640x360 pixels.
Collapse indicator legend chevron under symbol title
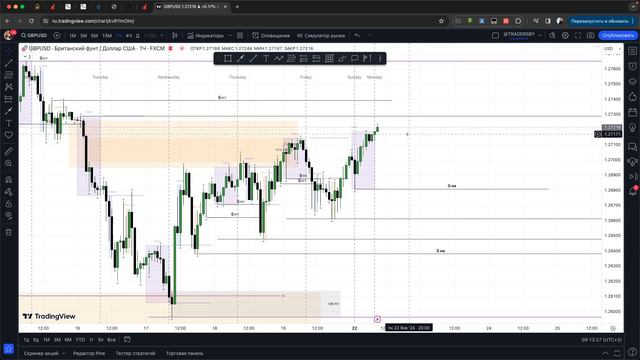pyautogui.click(x=27, y=57)
